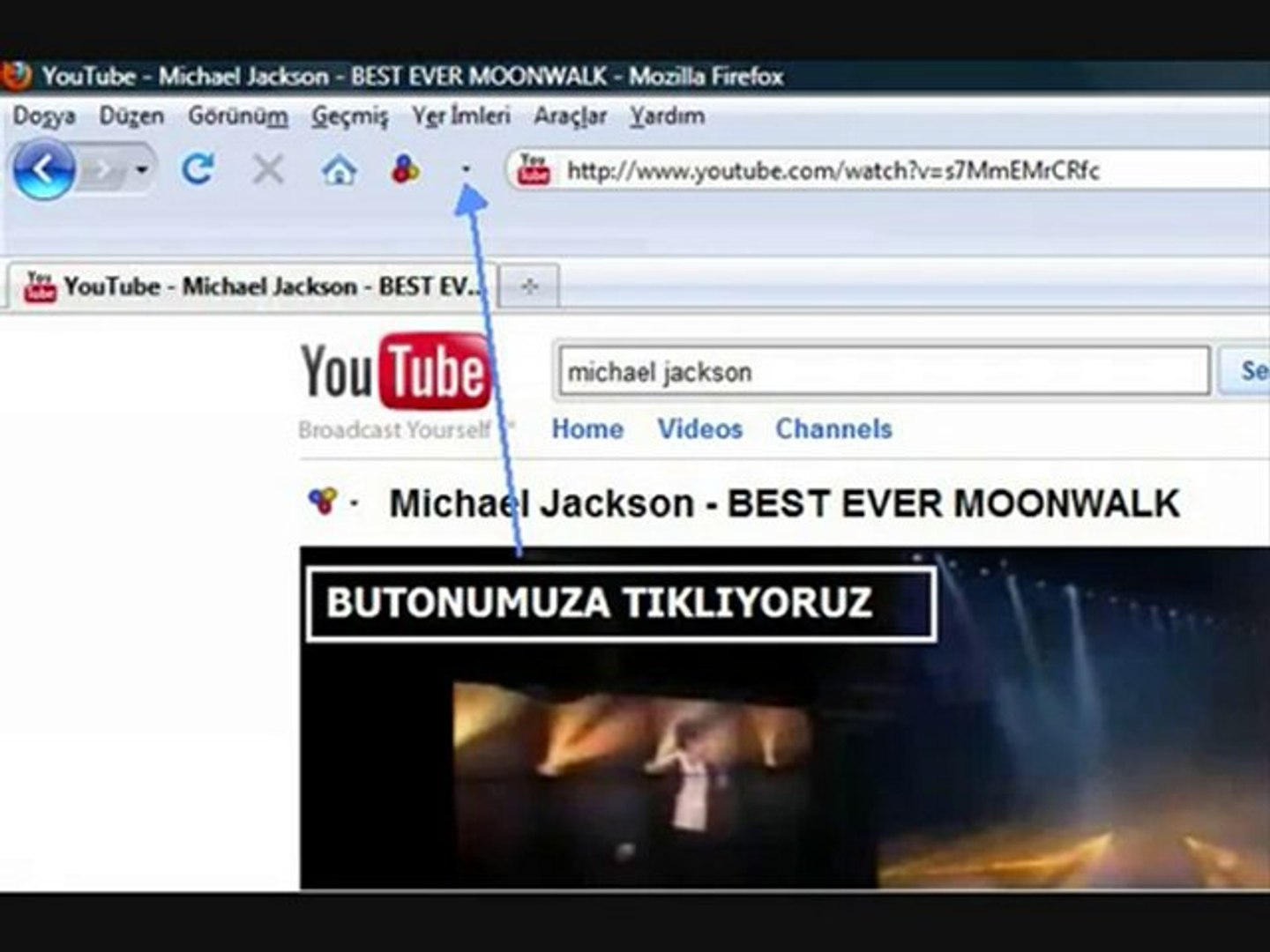Viewport: 1270px width, 952px height.
Task: Select the YouTube - Michael Jackson tab
Action: 252,286
